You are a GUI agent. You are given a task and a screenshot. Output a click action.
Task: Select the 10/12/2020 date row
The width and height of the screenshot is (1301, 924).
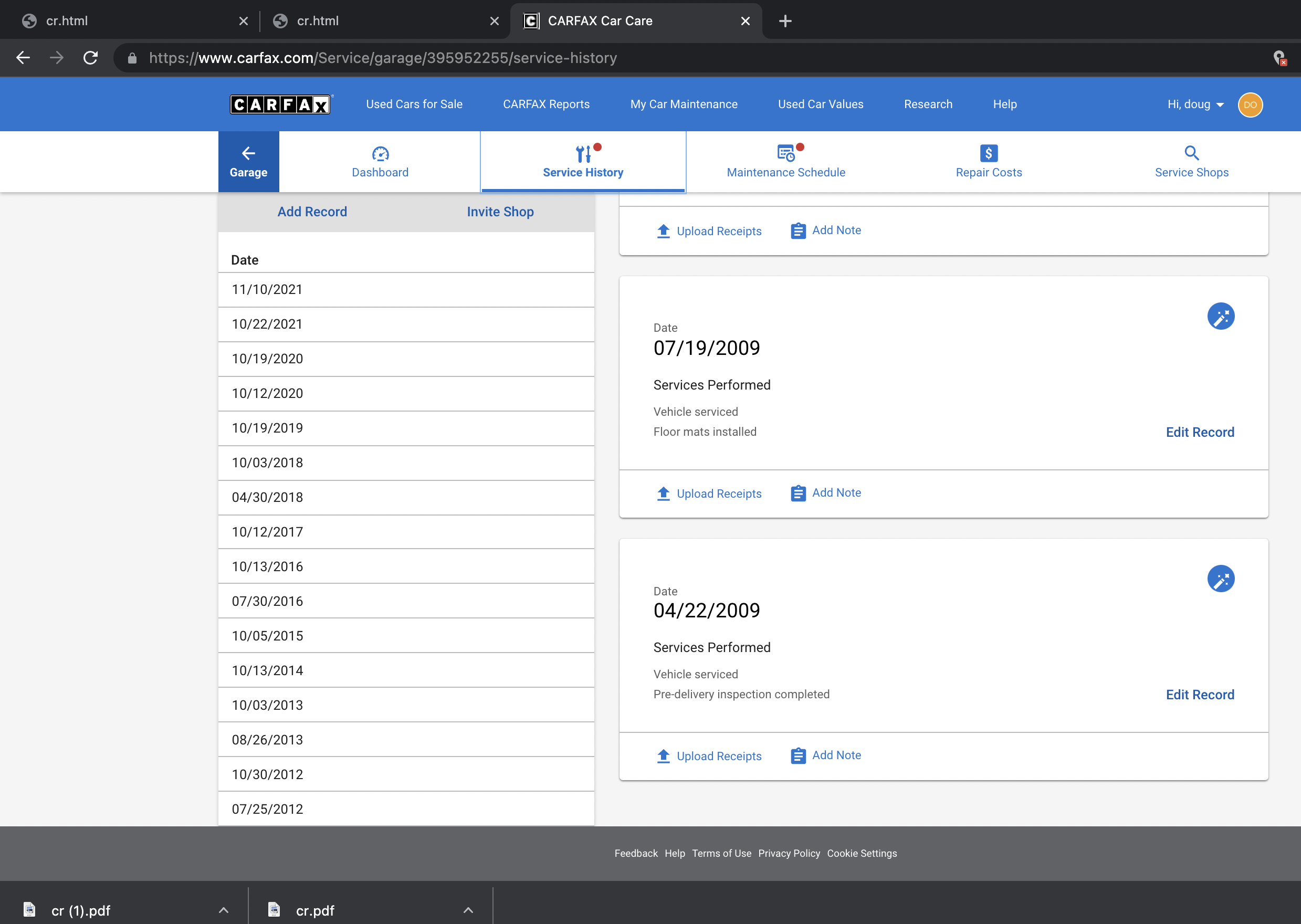pos(406,394)
